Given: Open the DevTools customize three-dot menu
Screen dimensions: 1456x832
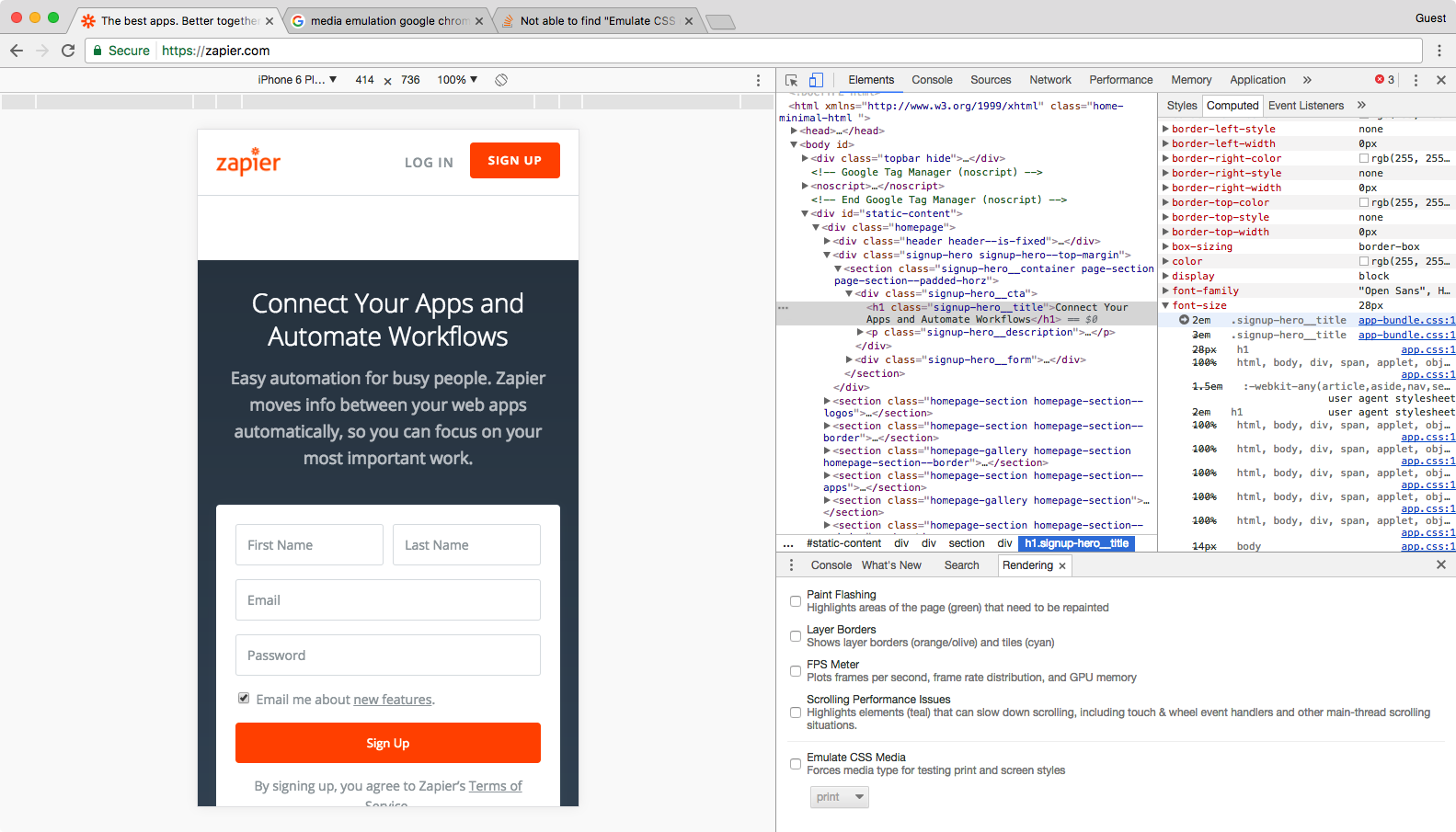Looking at the screenshot, I should point(1416,80).
